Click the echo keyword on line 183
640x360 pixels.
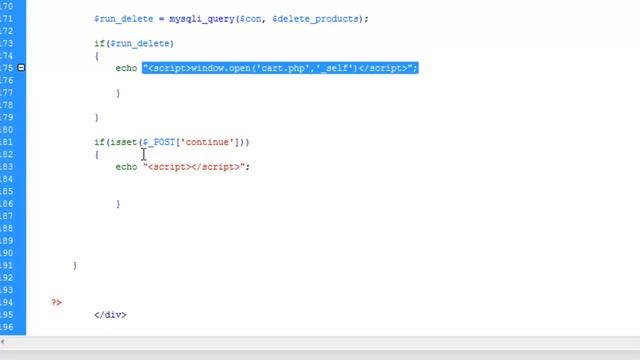[x=126, y=167]
